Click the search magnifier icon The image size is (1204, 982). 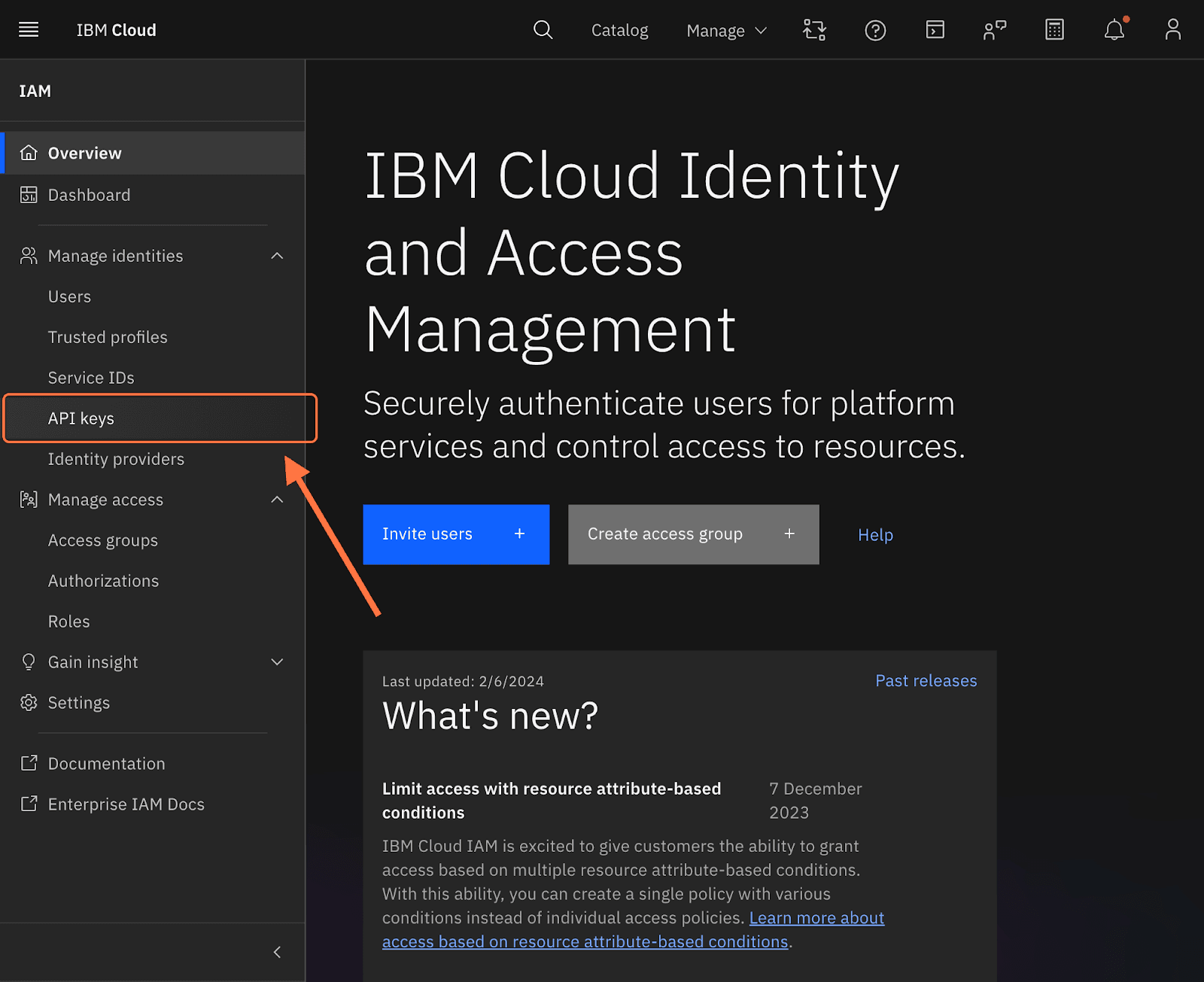(x=543, y=30)
